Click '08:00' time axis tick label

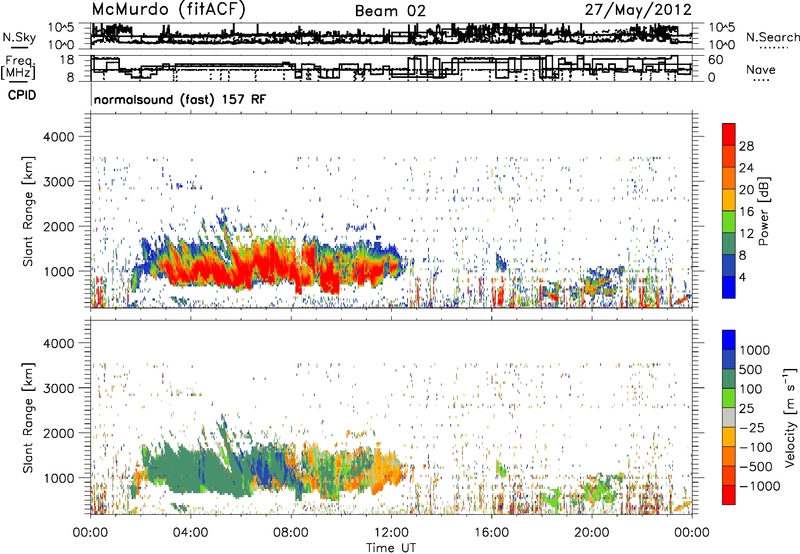(291, 533)
